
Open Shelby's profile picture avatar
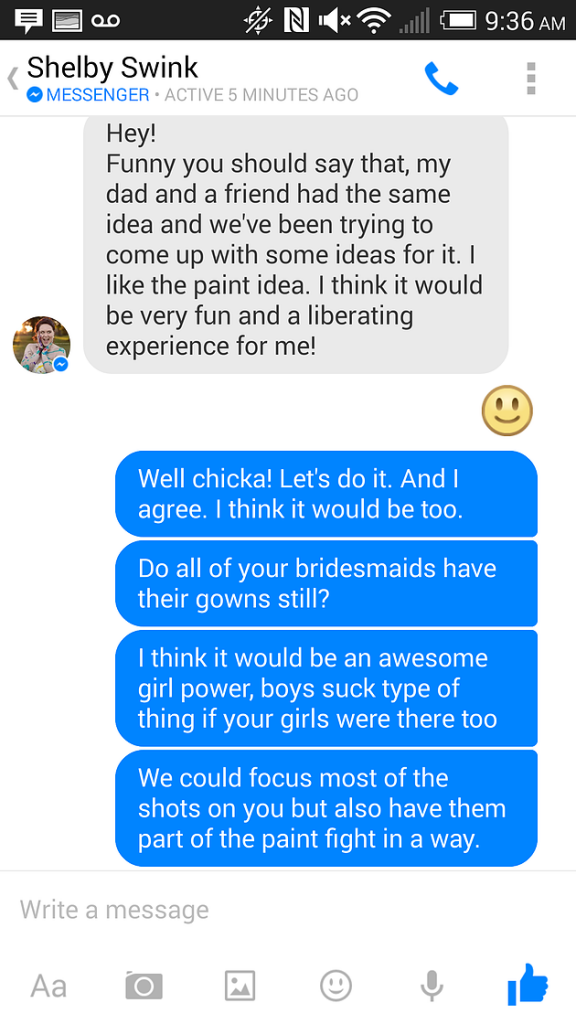(x=41, y=345)
